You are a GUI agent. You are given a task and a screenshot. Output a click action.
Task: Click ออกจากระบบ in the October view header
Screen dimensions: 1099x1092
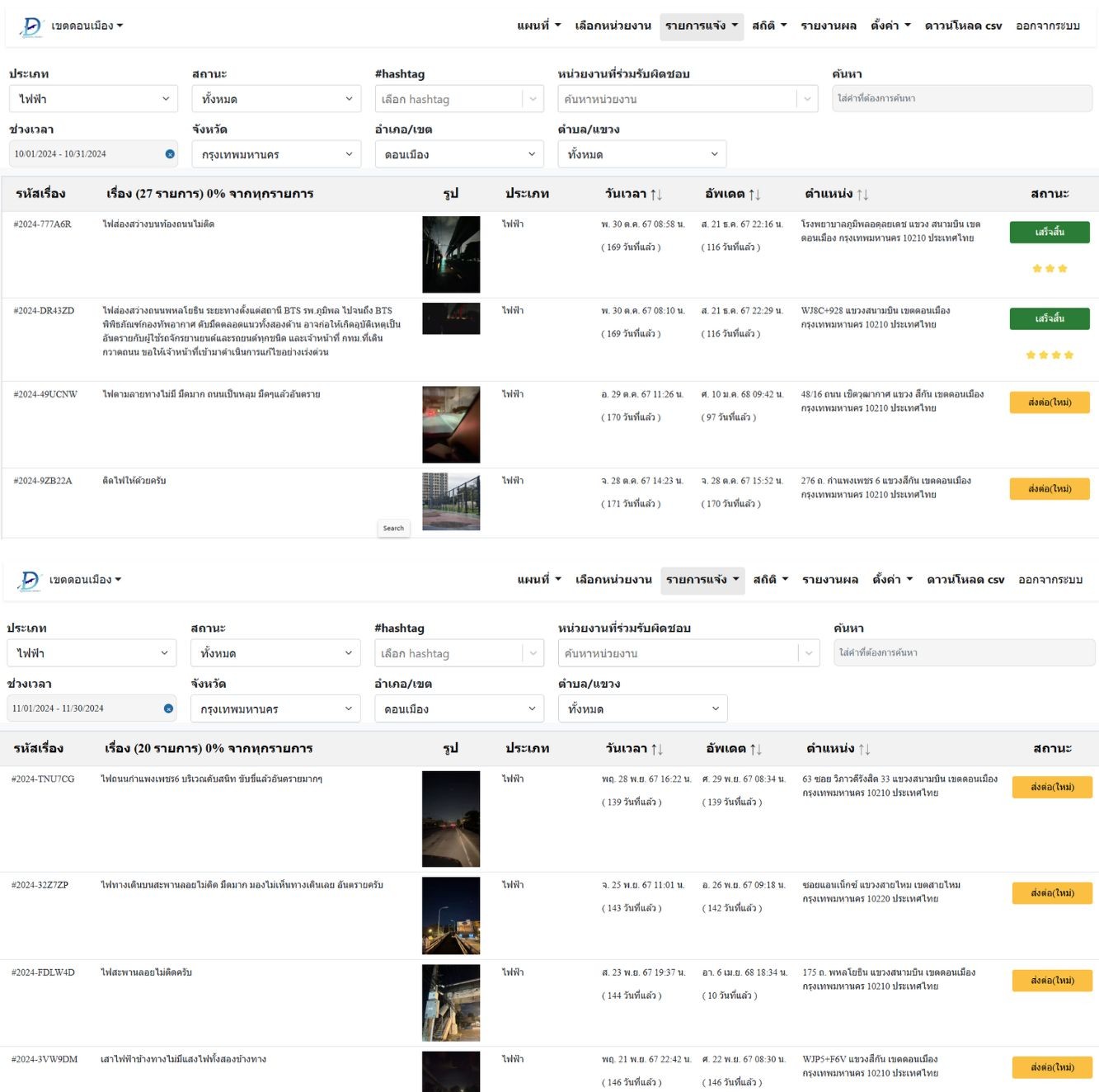click(1048, 26)
